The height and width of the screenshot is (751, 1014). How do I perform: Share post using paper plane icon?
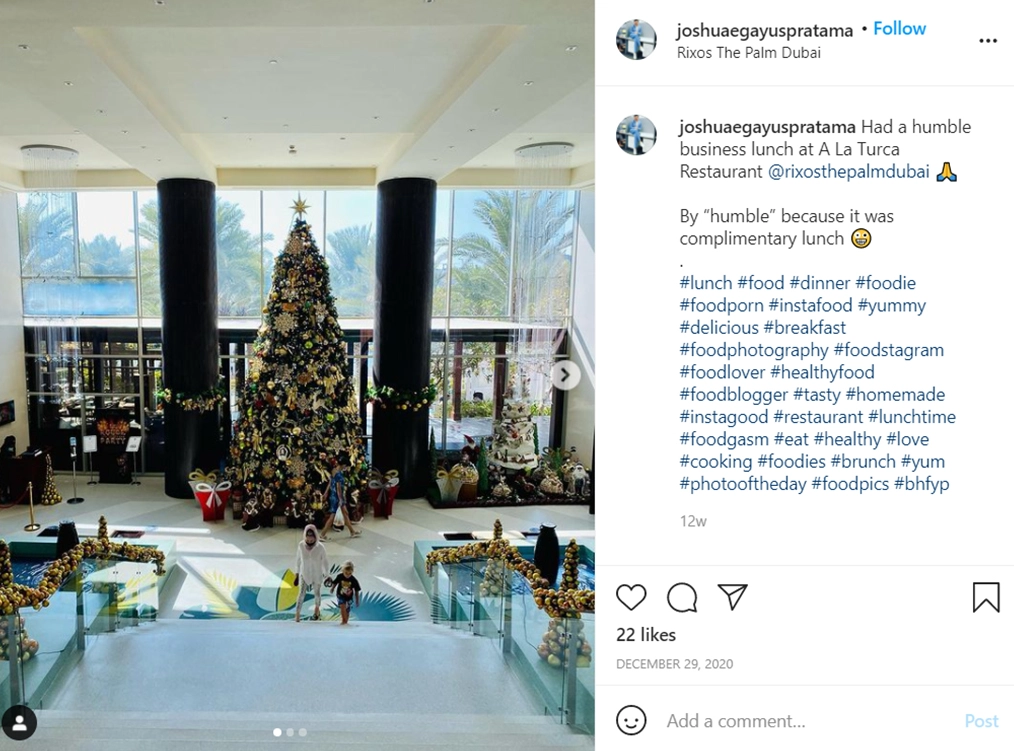(x=733, y=597)
